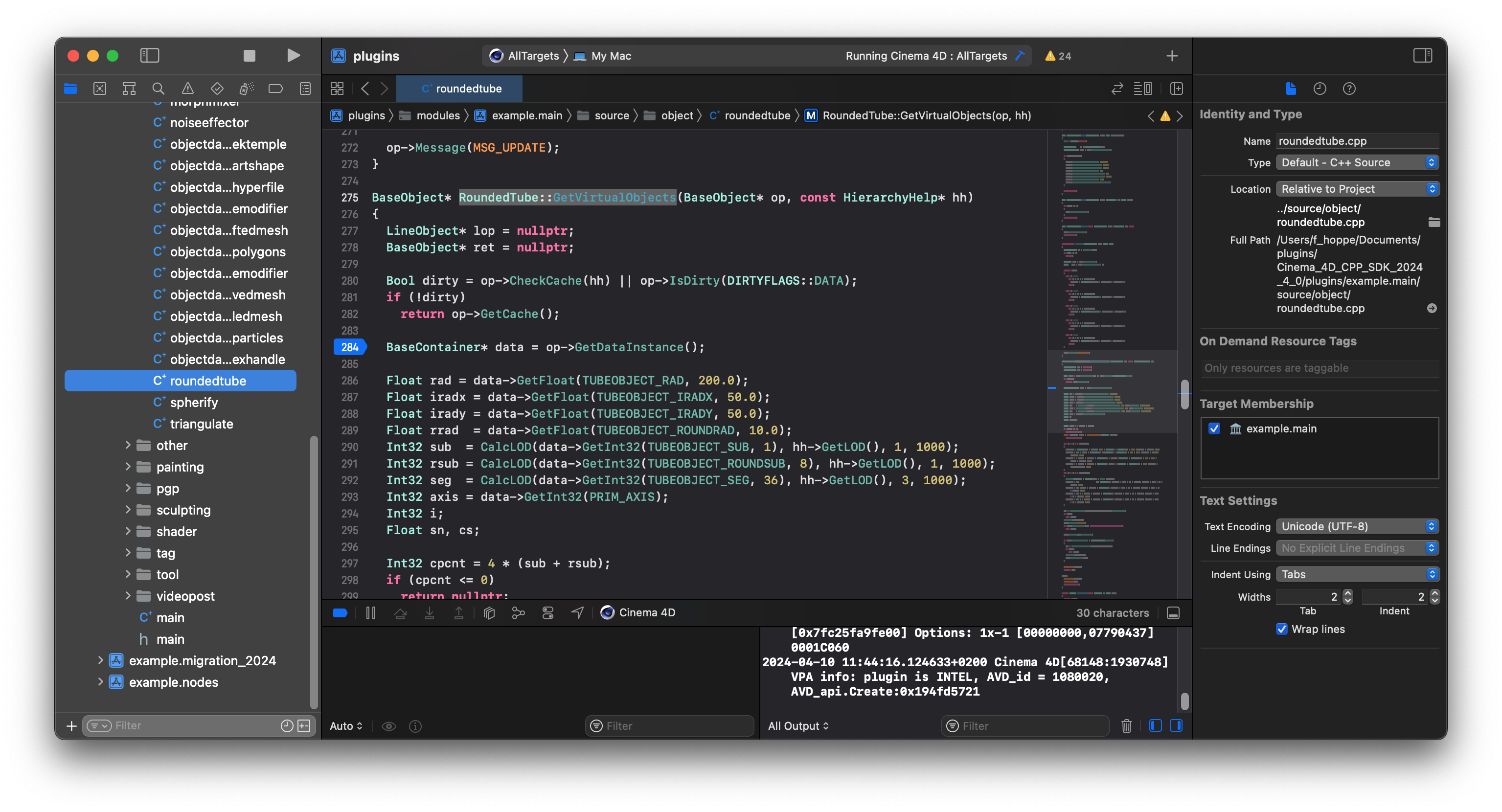Screen dimensions: 1502x812
Task: Open the Find navigator
Action: tap(158, 89)
